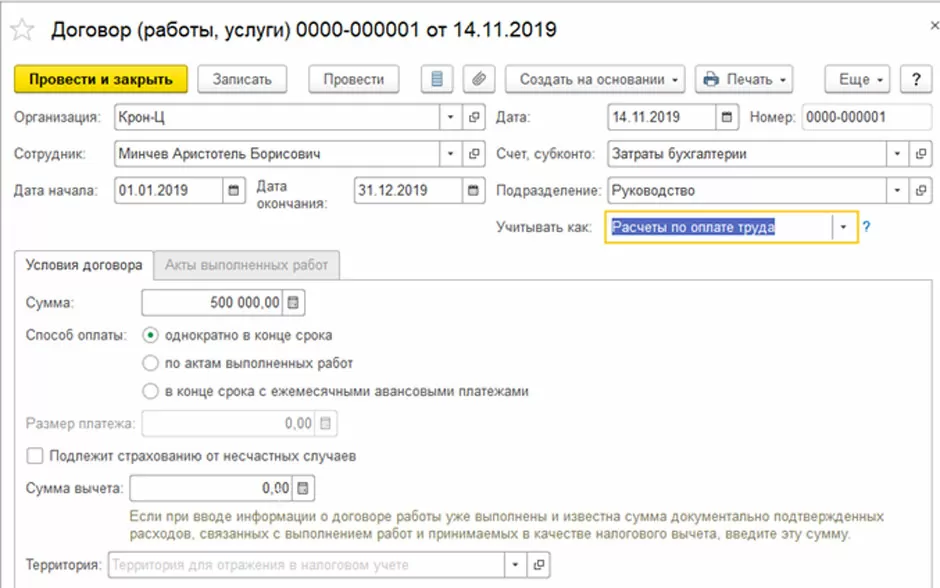
Task: Click Провести и закрыть button
Action: click(x=101, y=79)
